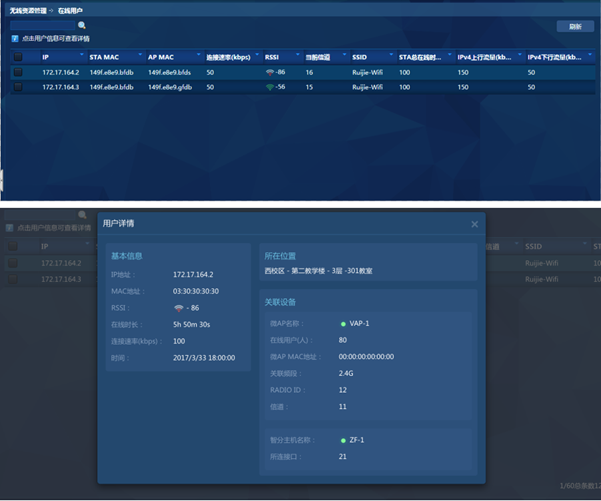
Task: Click the green wifi icon showing -56
Action: [269, 87]
